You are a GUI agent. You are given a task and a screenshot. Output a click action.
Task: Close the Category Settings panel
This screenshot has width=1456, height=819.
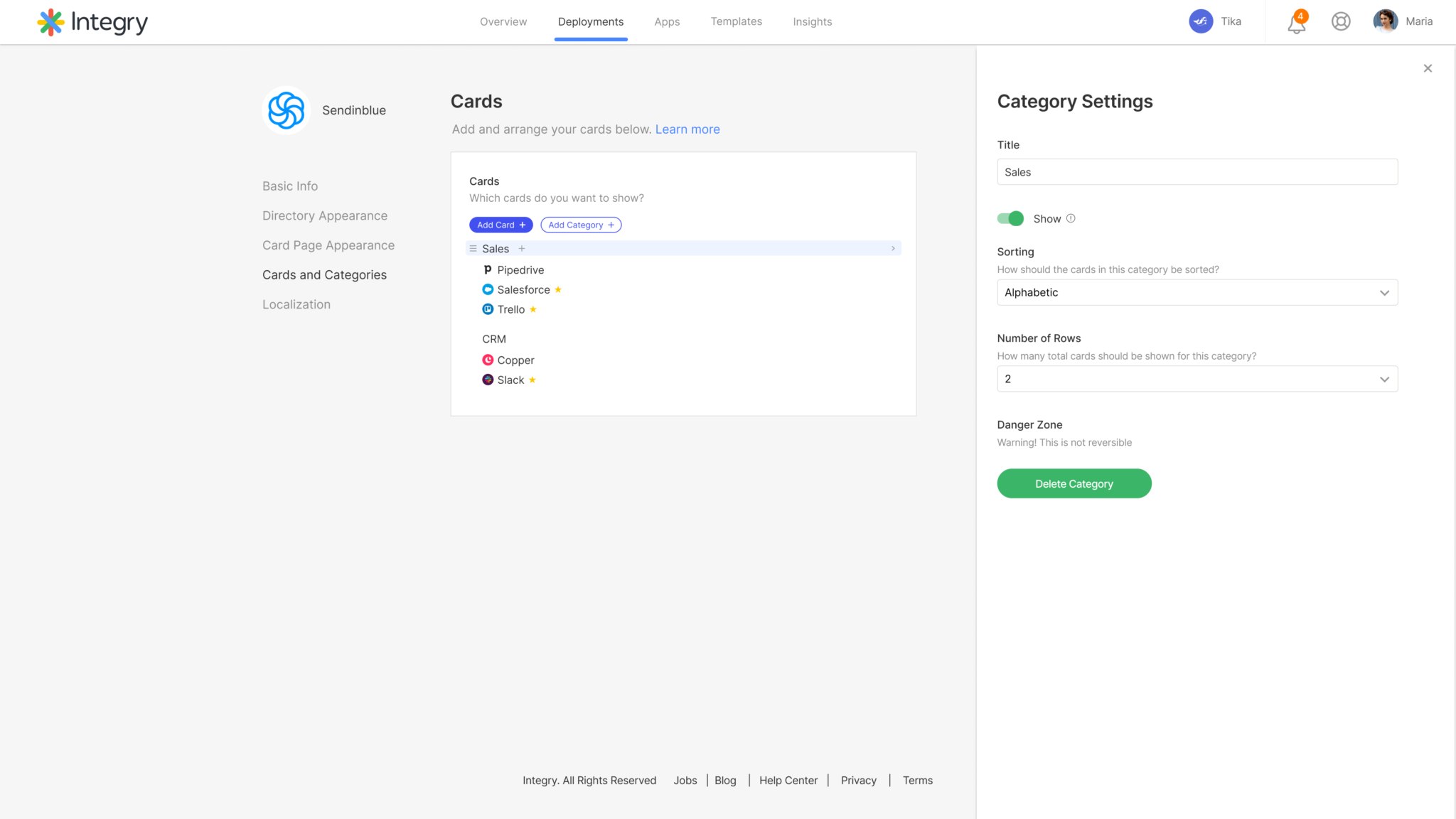[1428, 68]
